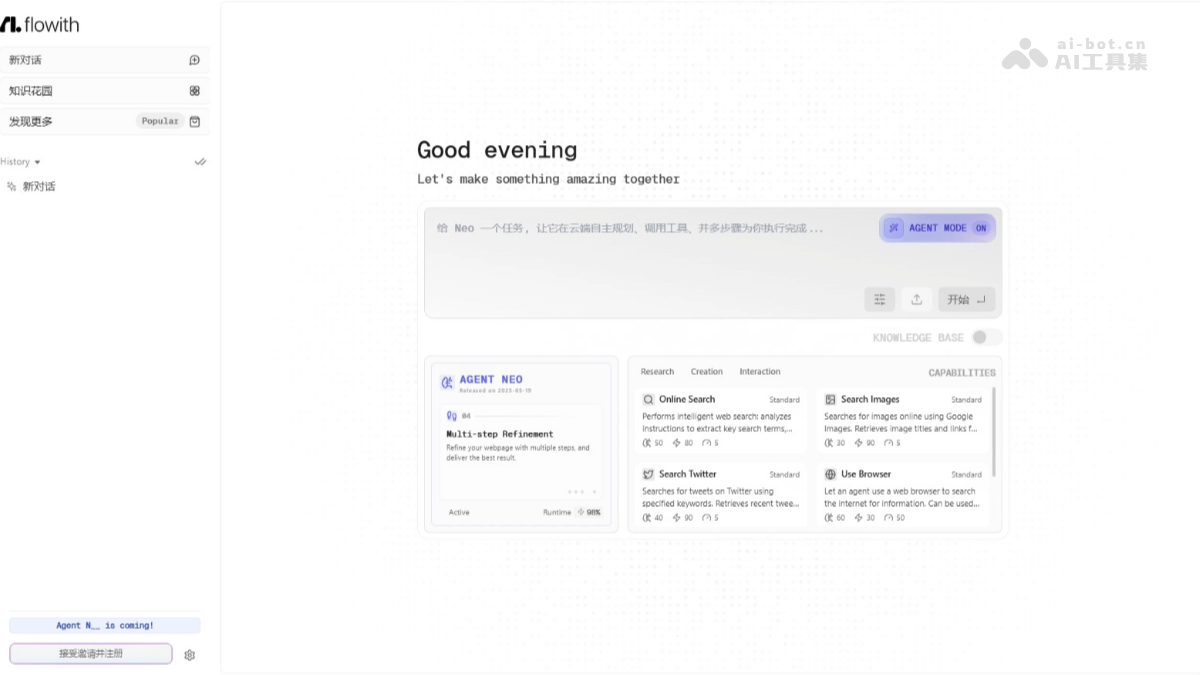The width and height of the screenshot is (1200, 675).
Task: Click 接受邀请并注册 to register
Action: pyautogui.click(x=90, y=654)
